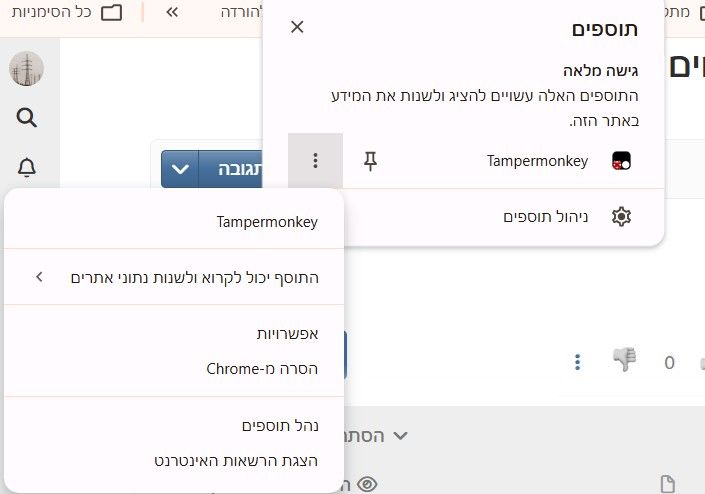Open the search magnifier in sidebar
The height and width of the screenshot is (494, 705).
pos(27,118)
